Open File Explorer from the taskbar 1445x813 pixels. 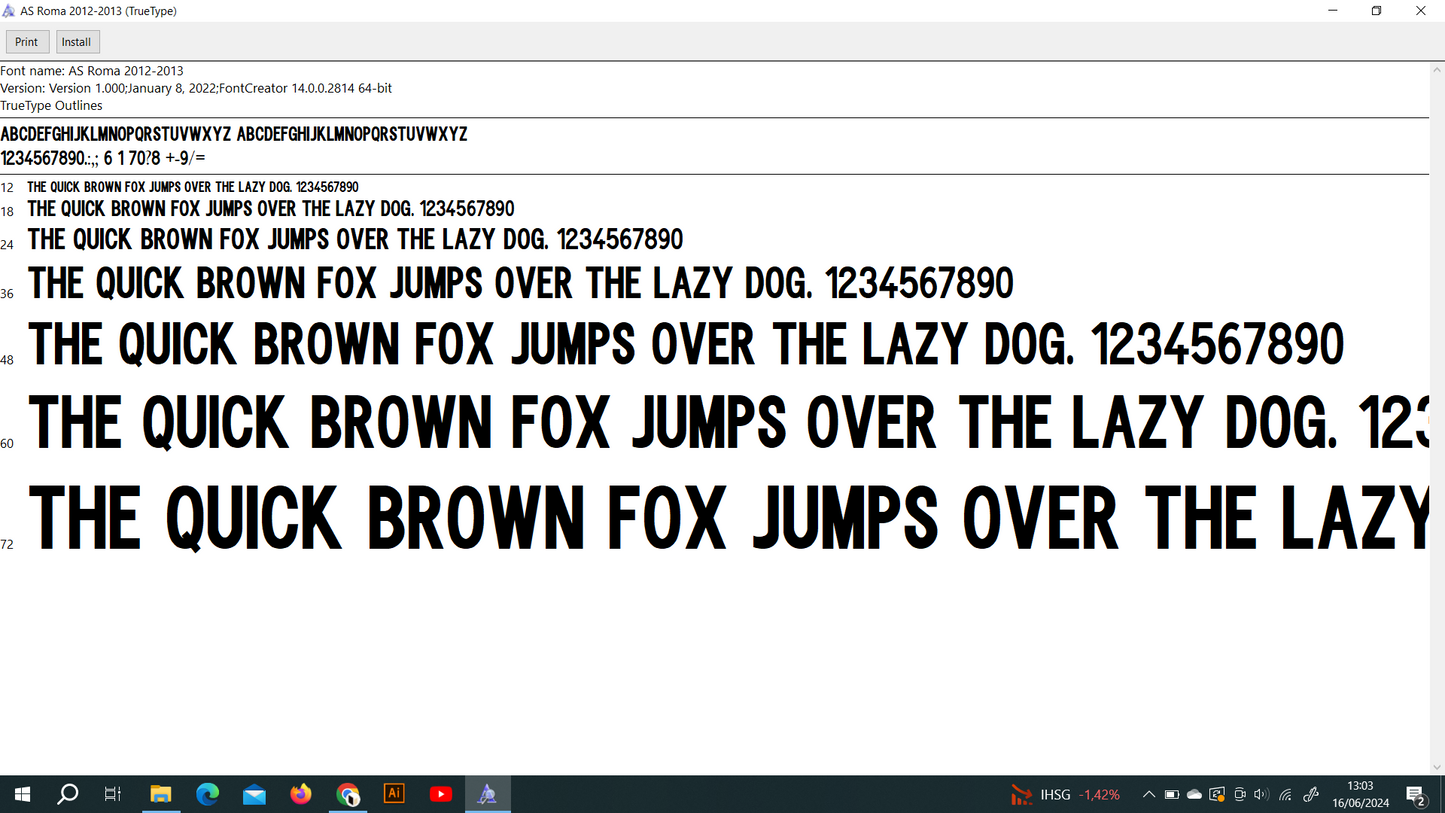pos(161,793)
